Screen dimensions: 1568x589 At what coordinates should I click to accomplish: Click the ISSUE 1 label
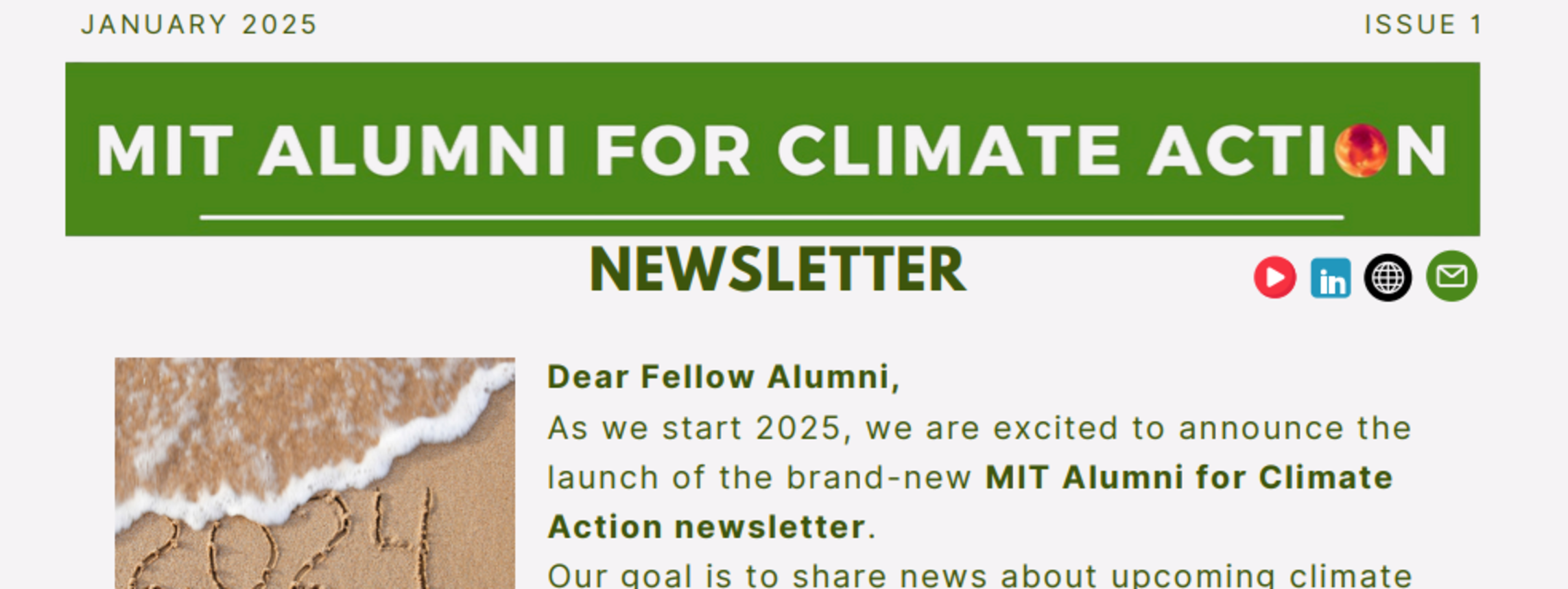click(x=1423, y=25)
